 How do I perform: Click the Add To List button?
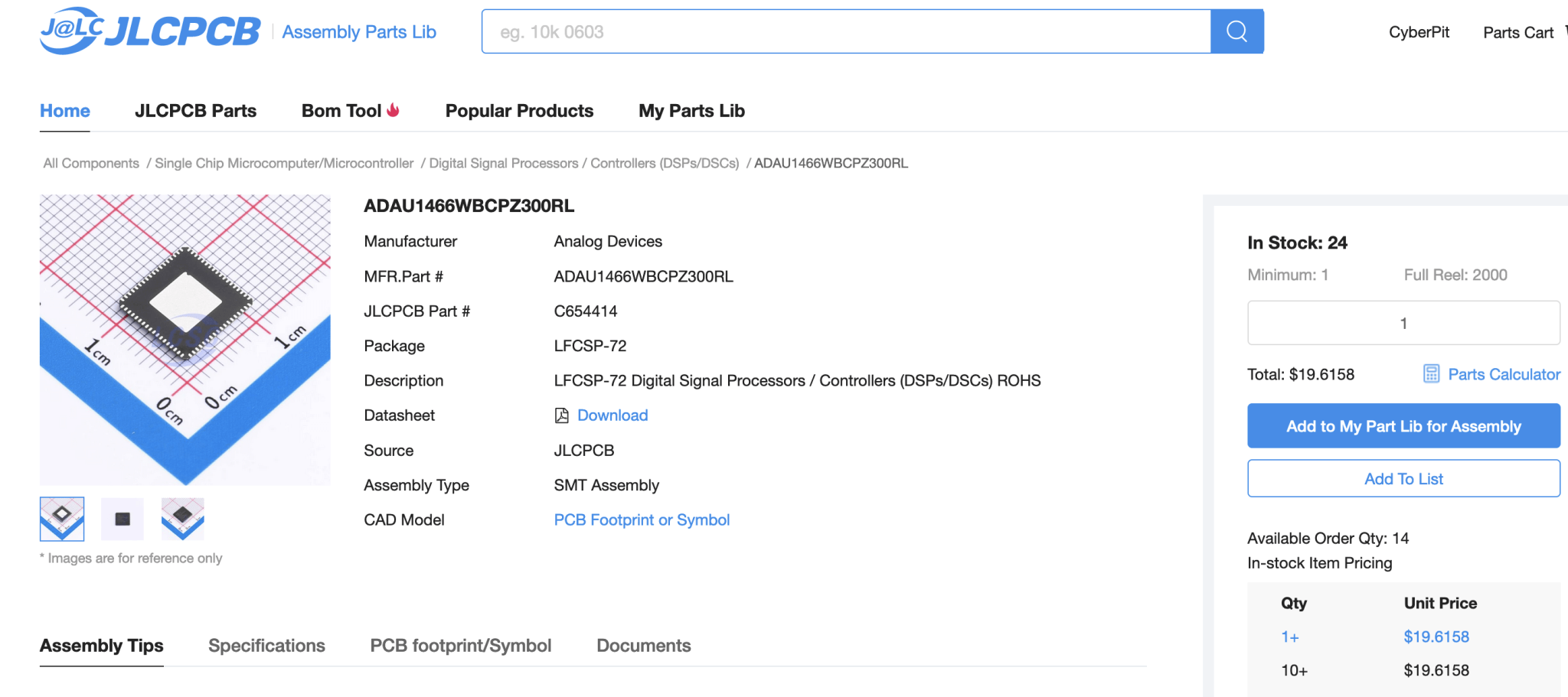[x=1403, y=479]
